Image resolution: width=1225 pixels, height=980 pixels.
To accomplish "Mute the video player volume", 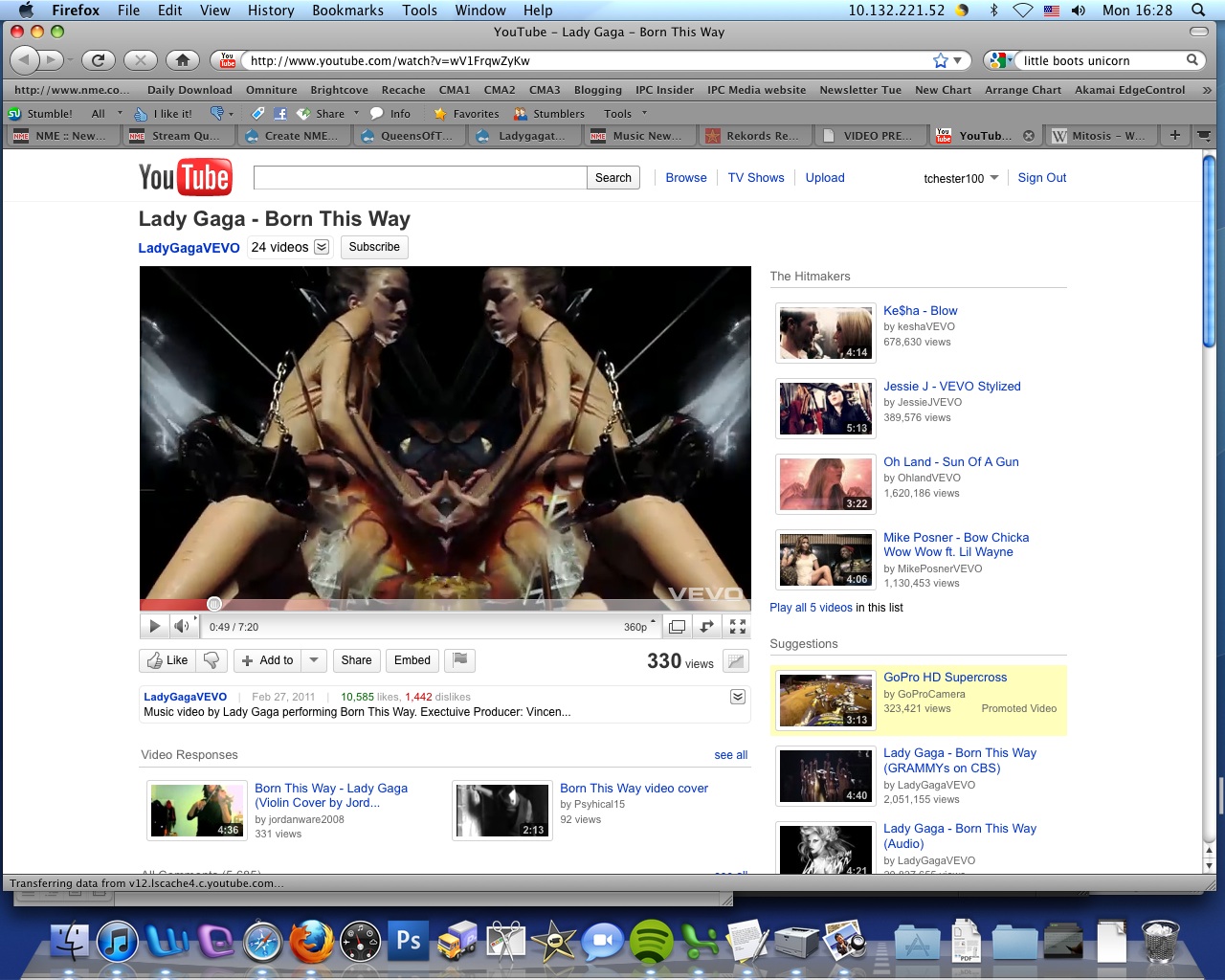I will pos(182,626).
